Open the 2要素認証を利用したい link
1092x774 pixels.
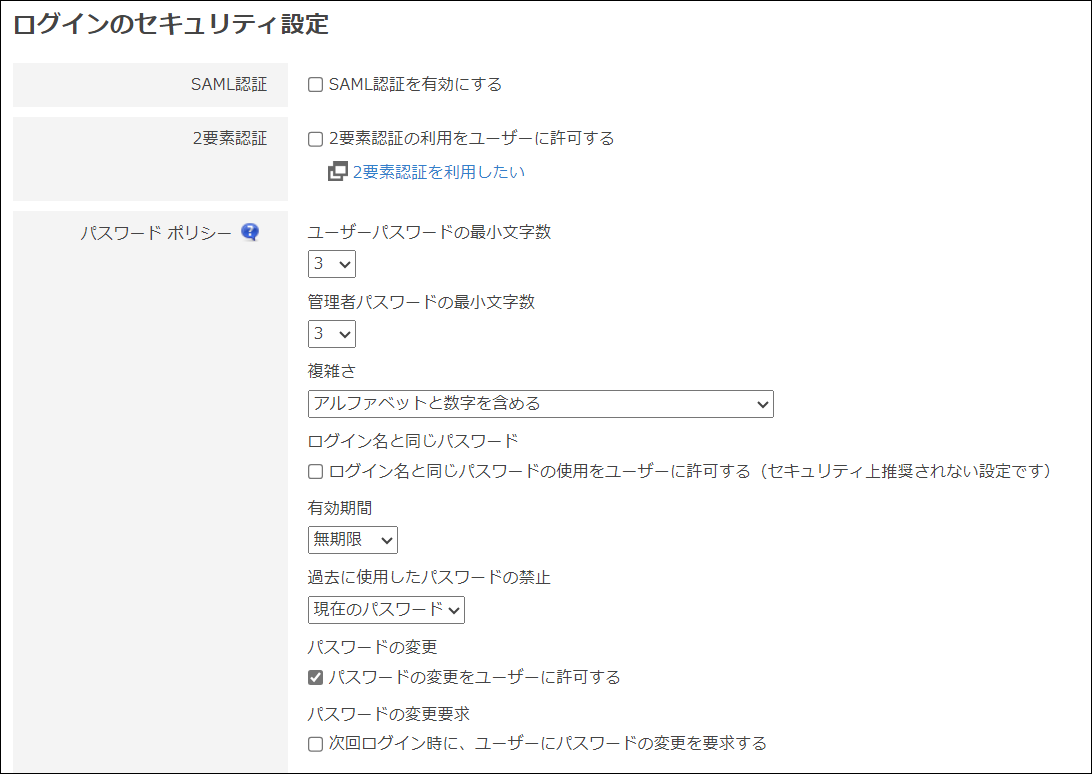pos(438,172)
